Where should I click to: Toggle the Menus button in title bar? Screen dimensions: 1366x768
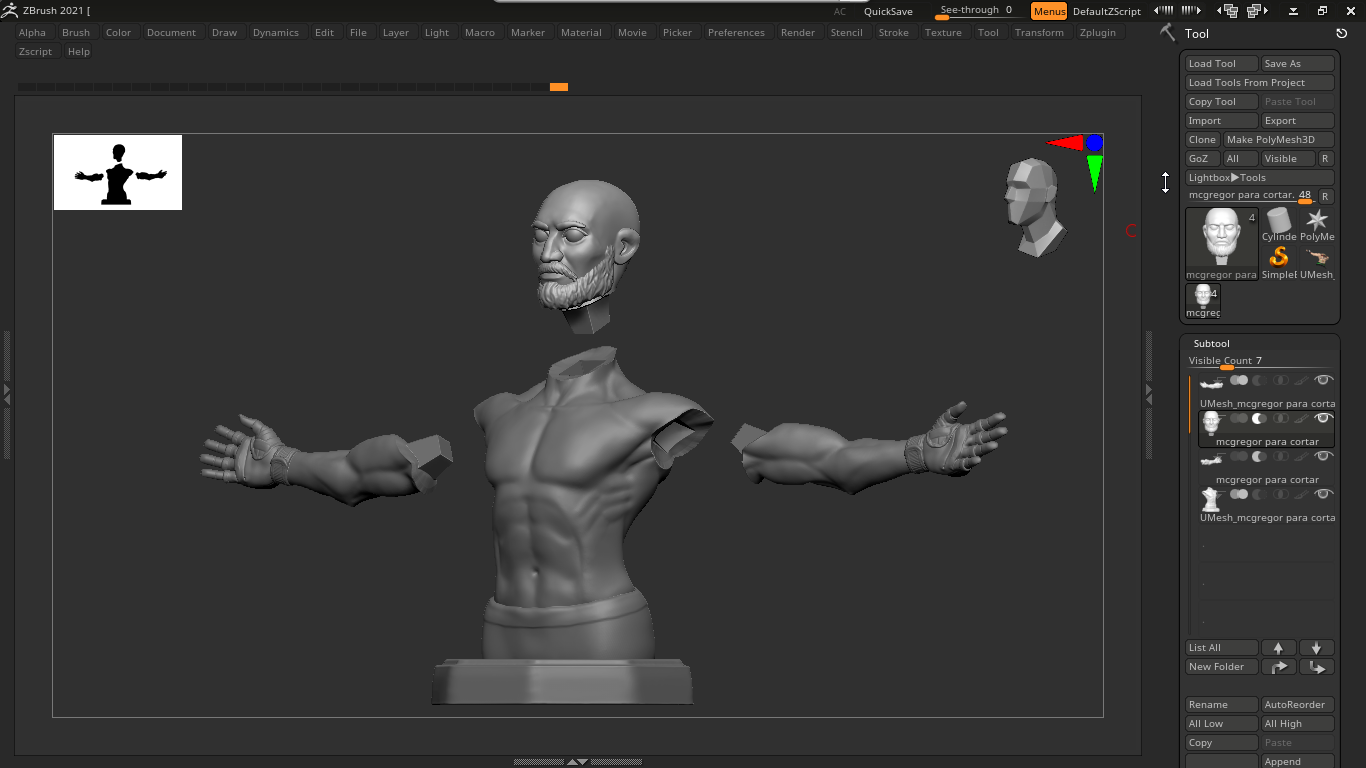click(1049, 11)
